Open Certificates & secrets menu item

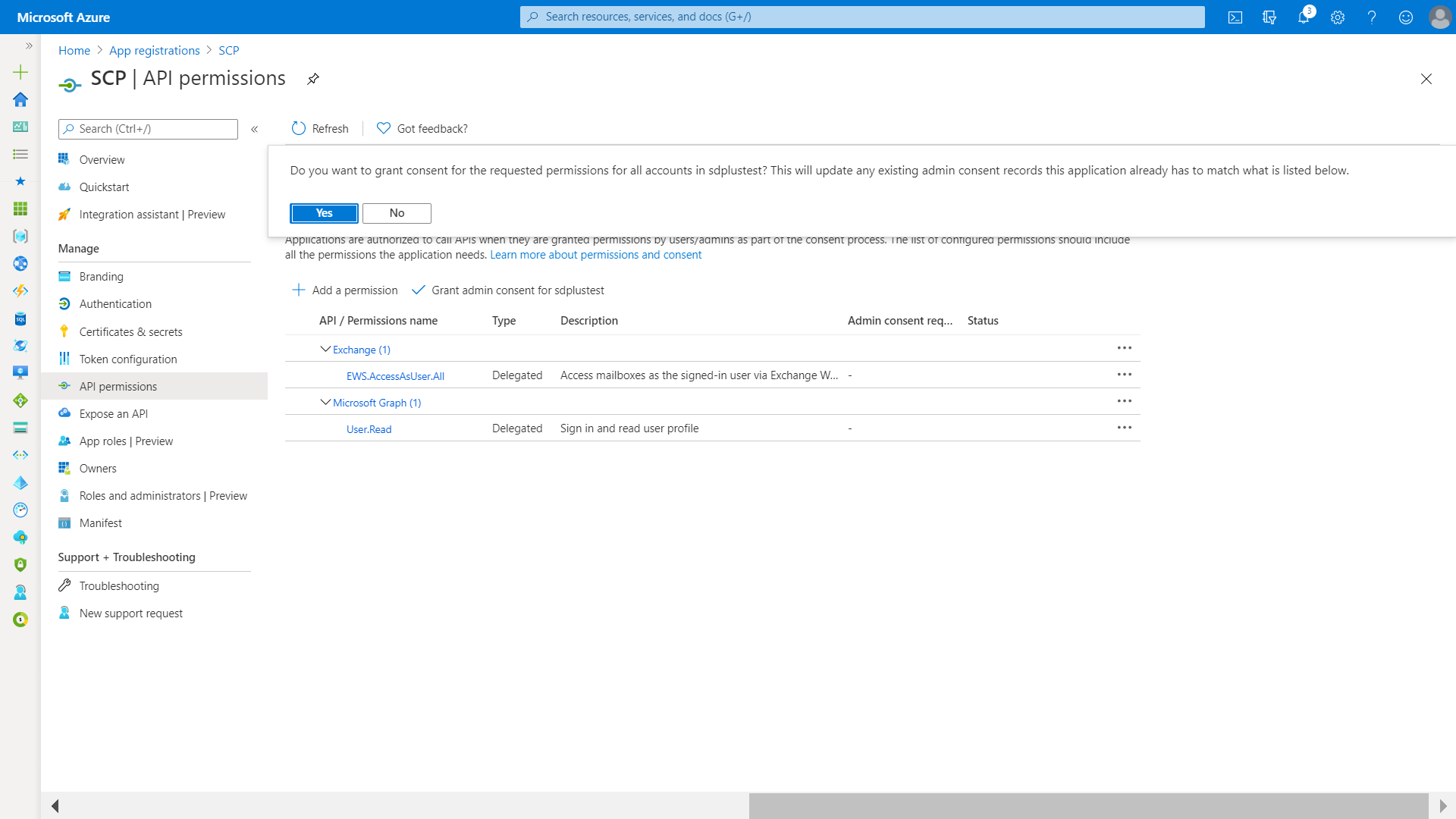tap(130, 331)
